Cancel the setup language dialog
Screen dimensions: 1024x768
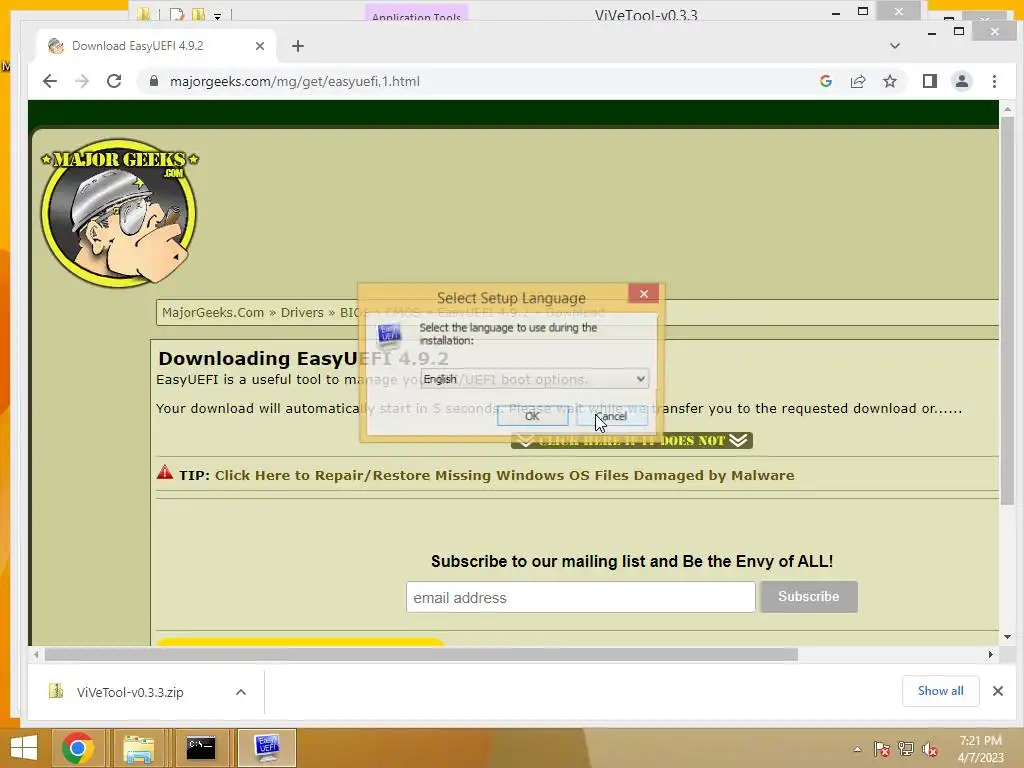[x=612, y=416]
